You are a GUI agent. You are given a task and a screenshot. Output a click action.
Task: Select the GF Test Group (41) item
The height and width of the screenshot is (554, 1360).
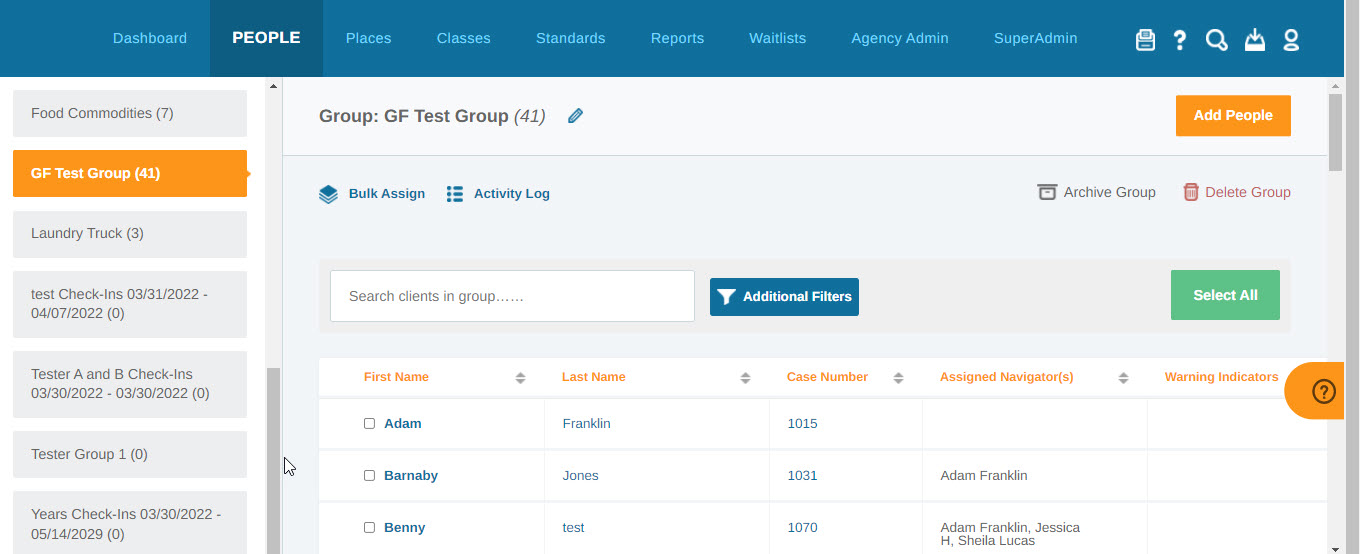130,174
